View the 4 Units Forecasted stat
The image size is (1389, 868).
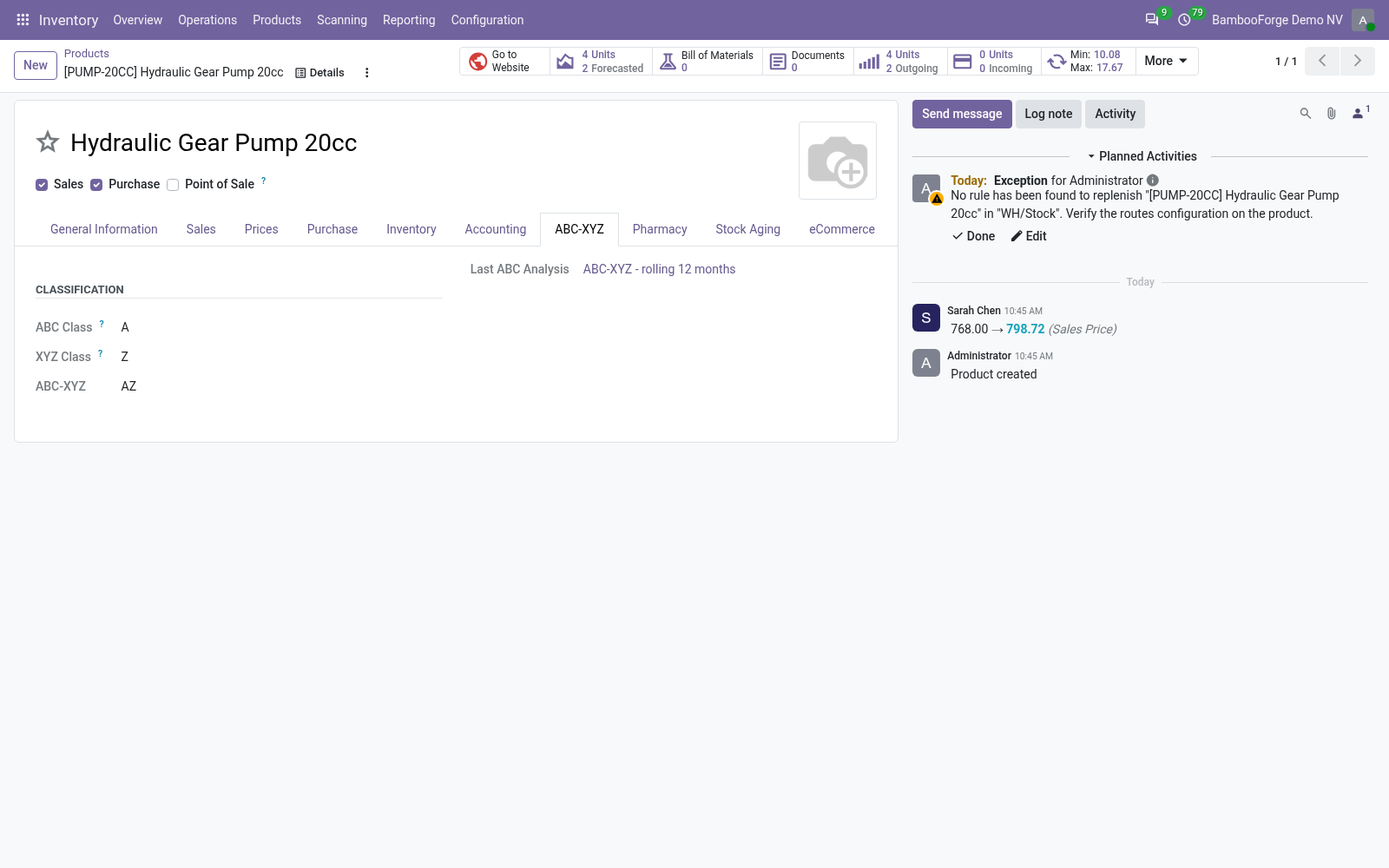(x=602, y=62)
